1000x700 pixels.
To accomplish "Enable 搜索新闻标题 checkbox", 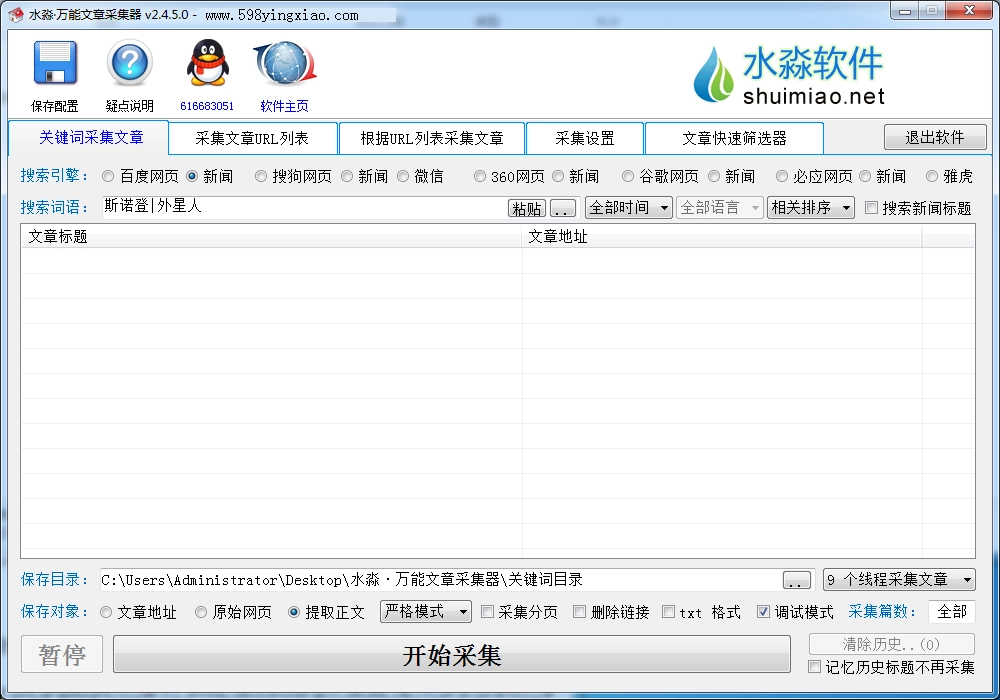I will tap(871, 208).
